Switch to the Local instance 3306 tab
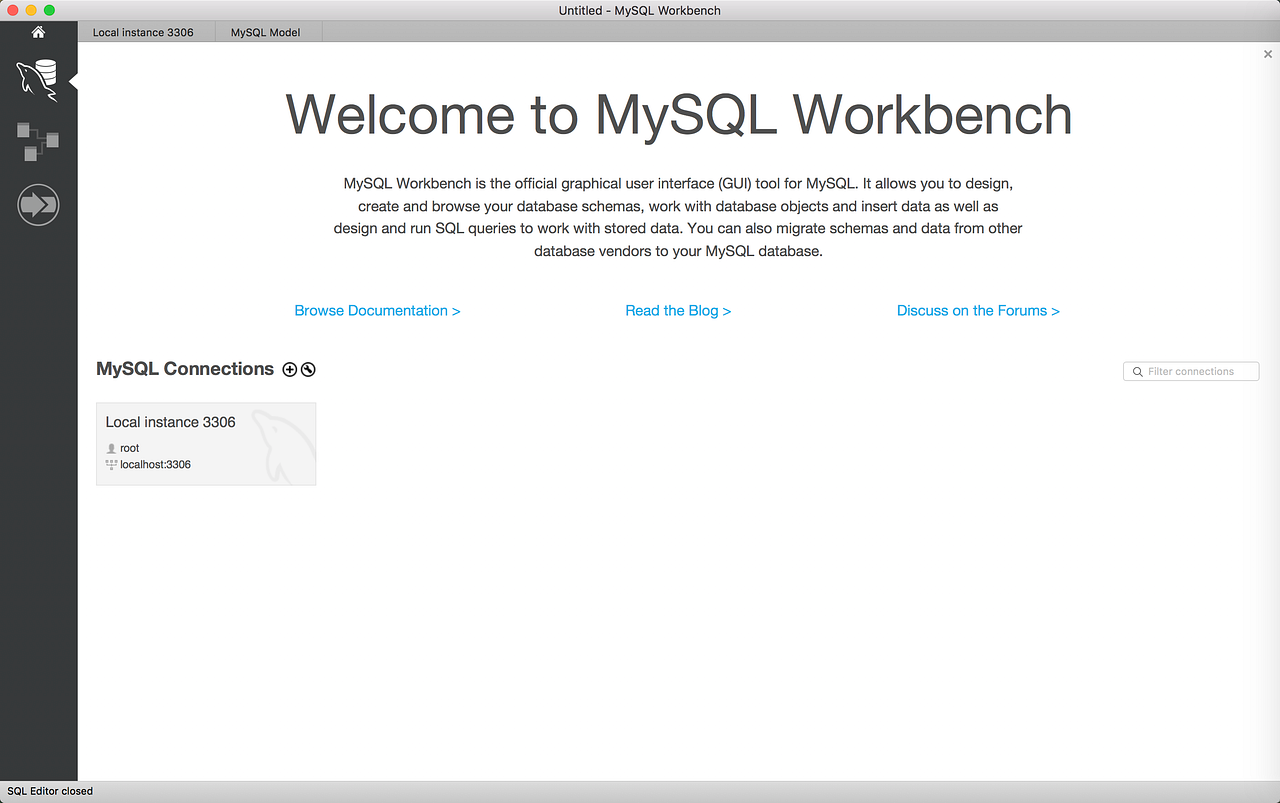 pos(145,31)
